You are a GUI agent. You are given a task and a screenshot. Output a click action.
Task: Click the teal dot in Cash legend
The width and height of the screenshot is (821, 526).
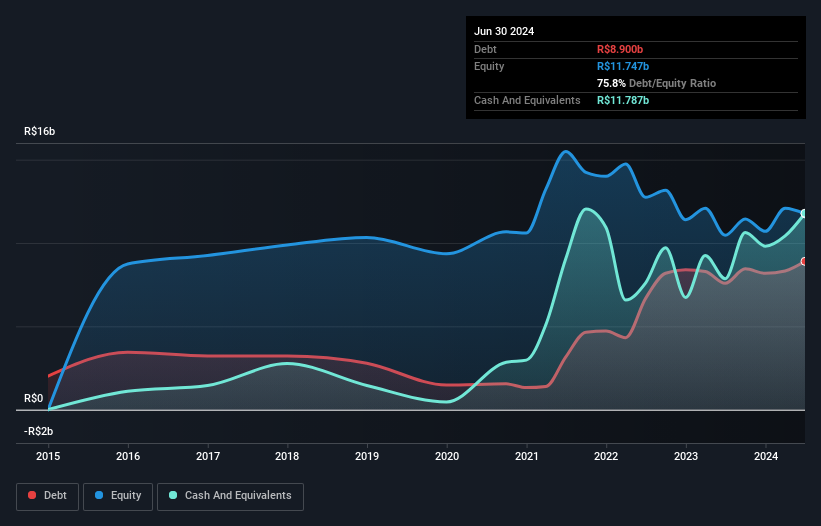click(173, 495)
